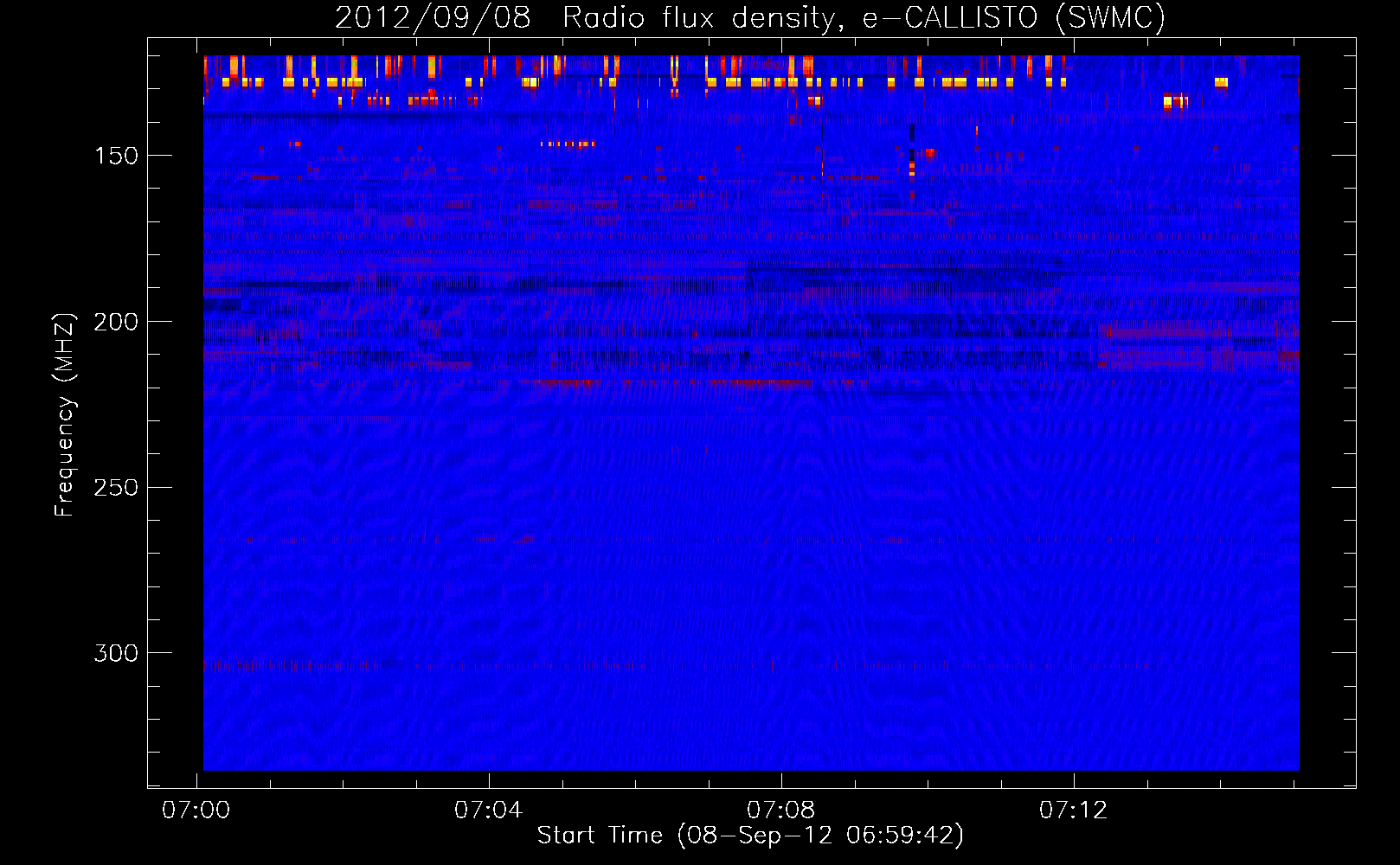Click the 07:04 time tick label
Image resolution: width=1400 pixels, height=865 pixels.
pyautogui.click(x=489, y=810)
